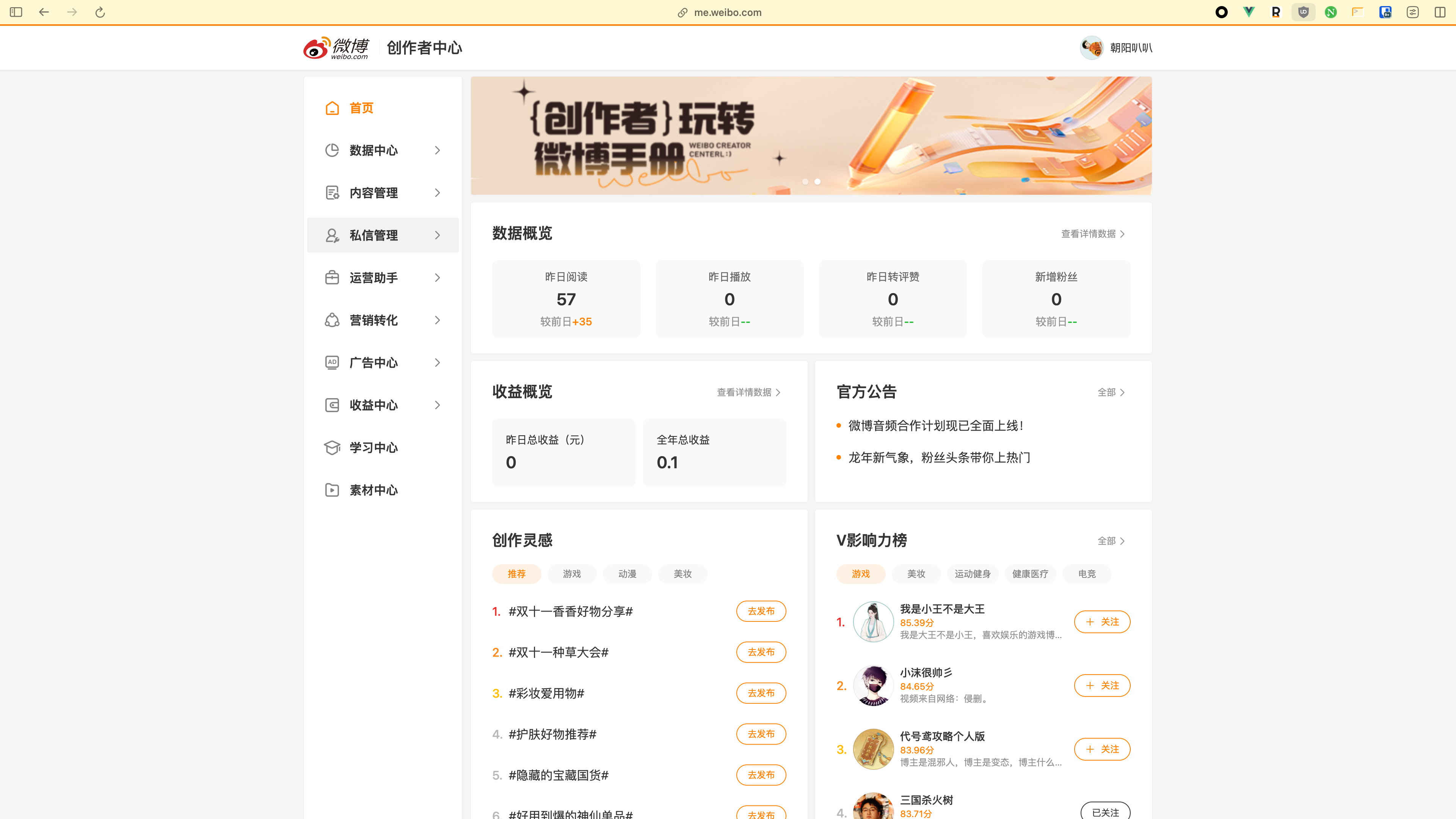Select the 运动健身 tab in V影响力榜
Screen dimensions: 1456x819
pyautogui.click(x=973, y=574)
